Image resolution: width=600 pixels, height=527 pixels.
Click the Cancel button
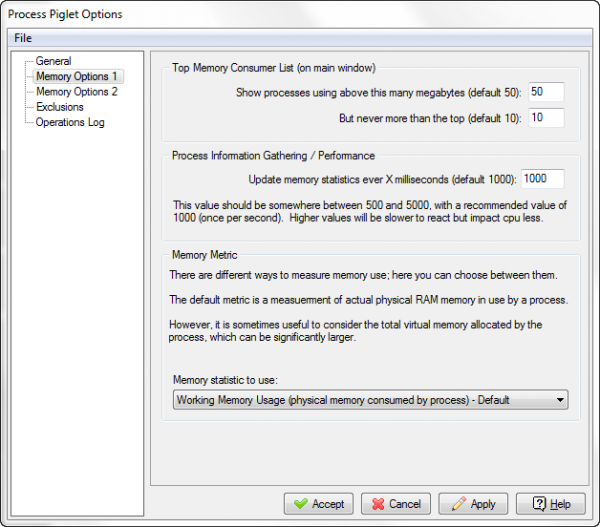click(x=396, y=504)
